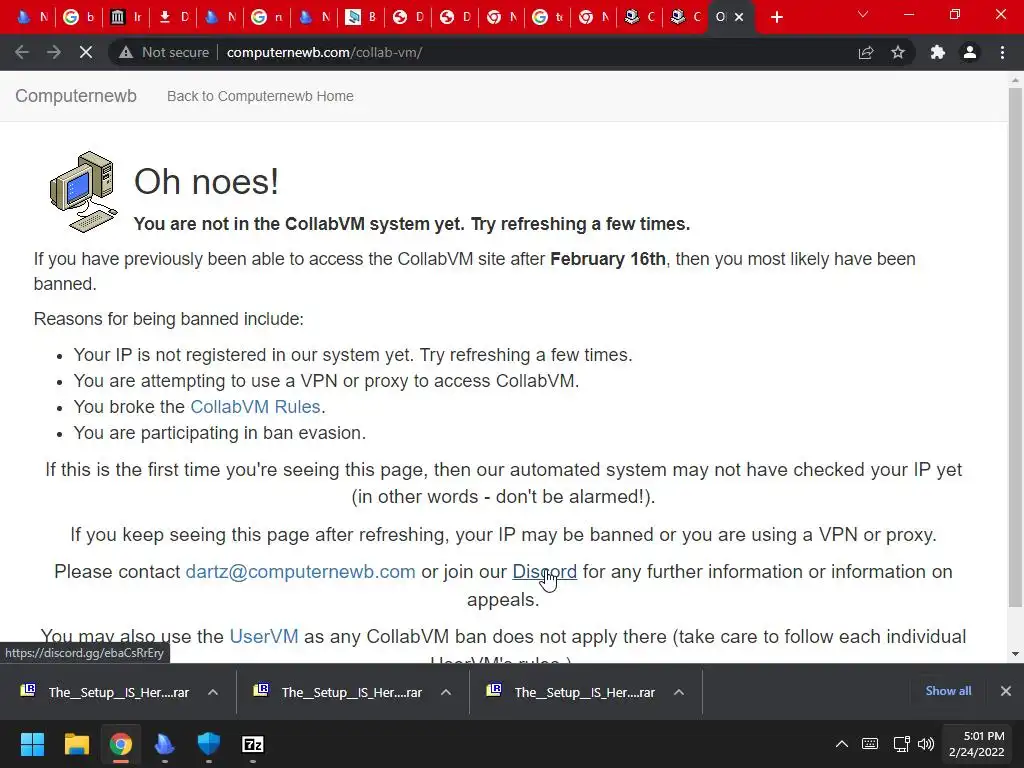Open Chrome's three-dot menu
The height and width of the screenshot is (768, 1024).
[x=1002, y=52]
